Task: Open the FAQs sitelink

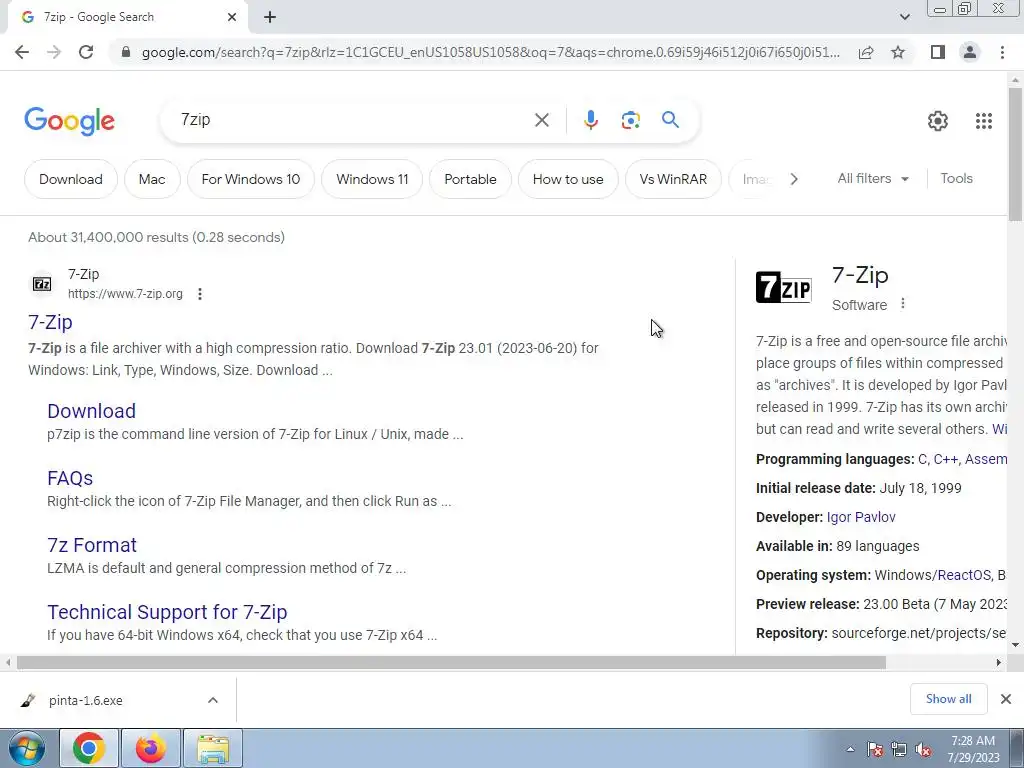Action: click(70, 478)
